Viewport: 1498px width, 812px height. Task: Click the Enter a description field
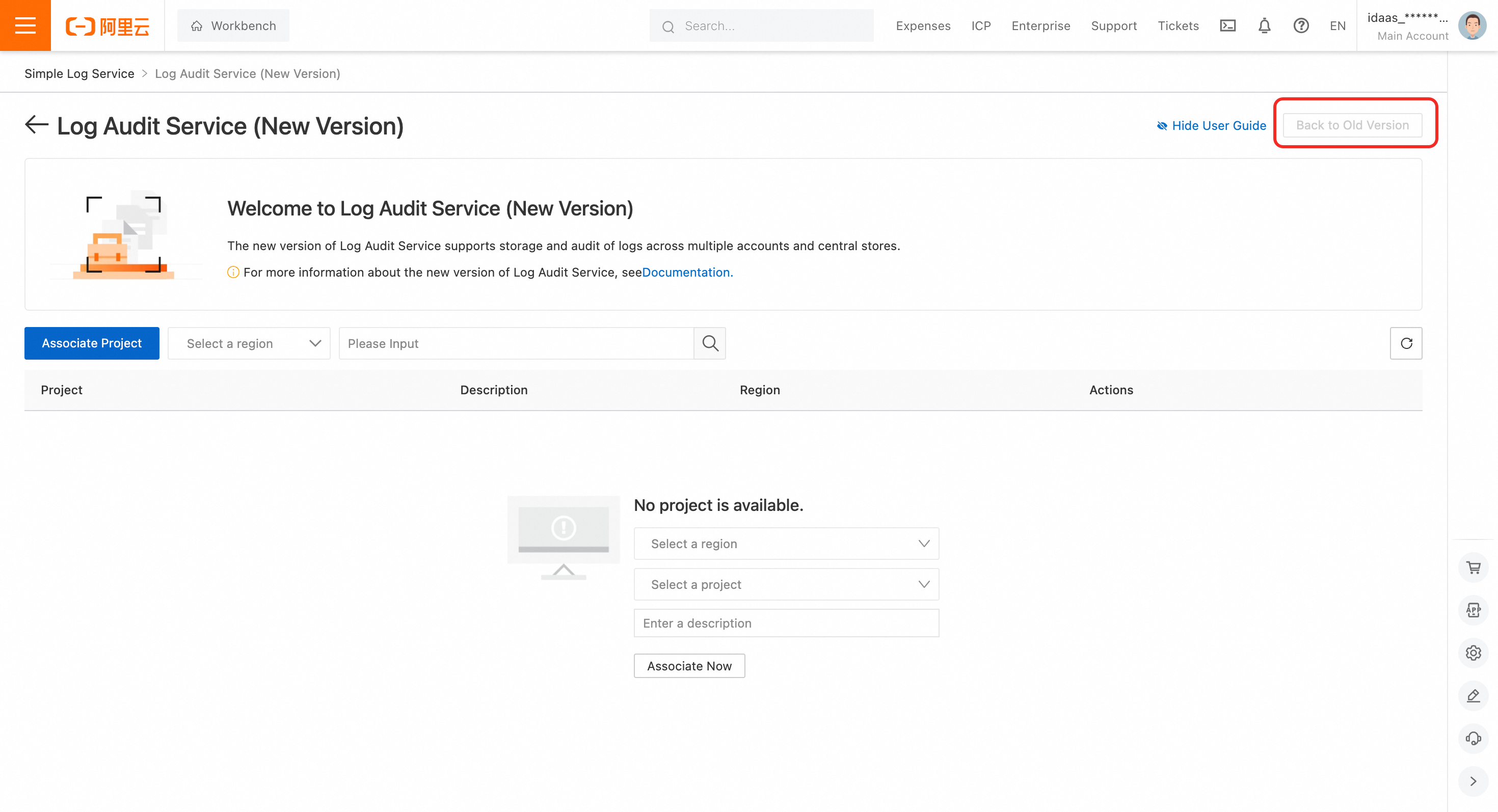pos(786,623)
